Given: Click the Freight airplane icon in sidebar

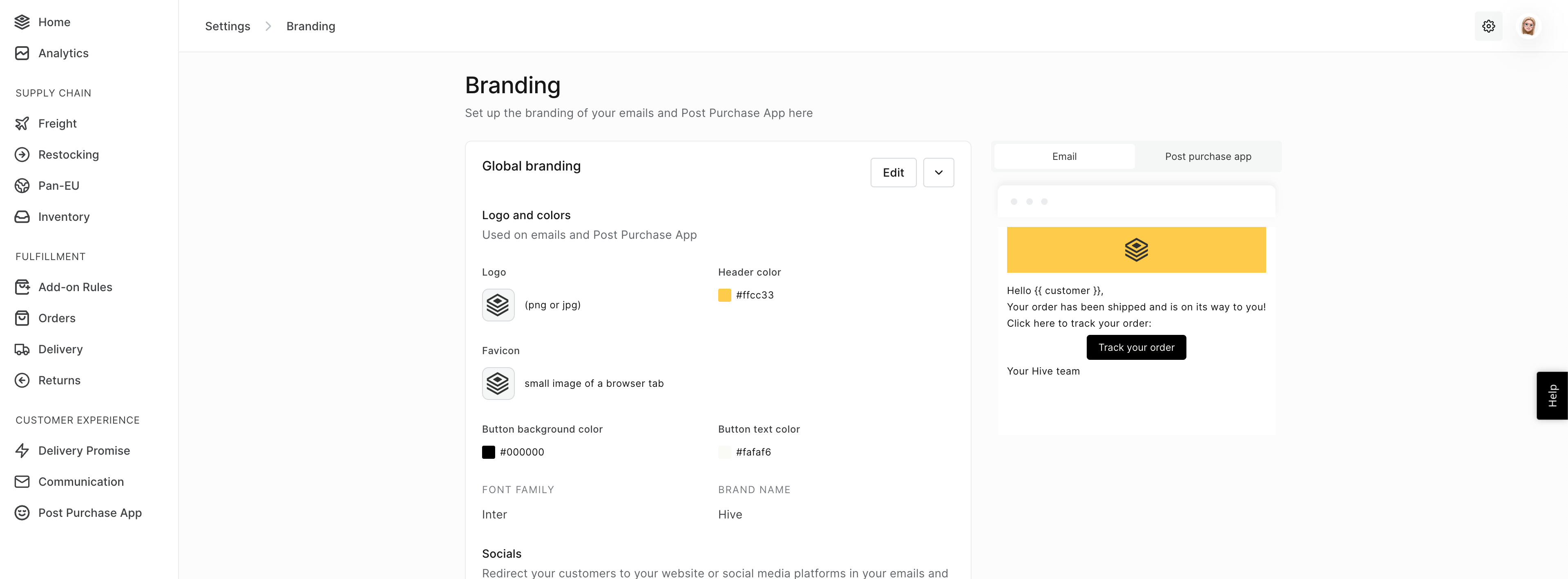Looking at the screenshot, I should [22, 124].
